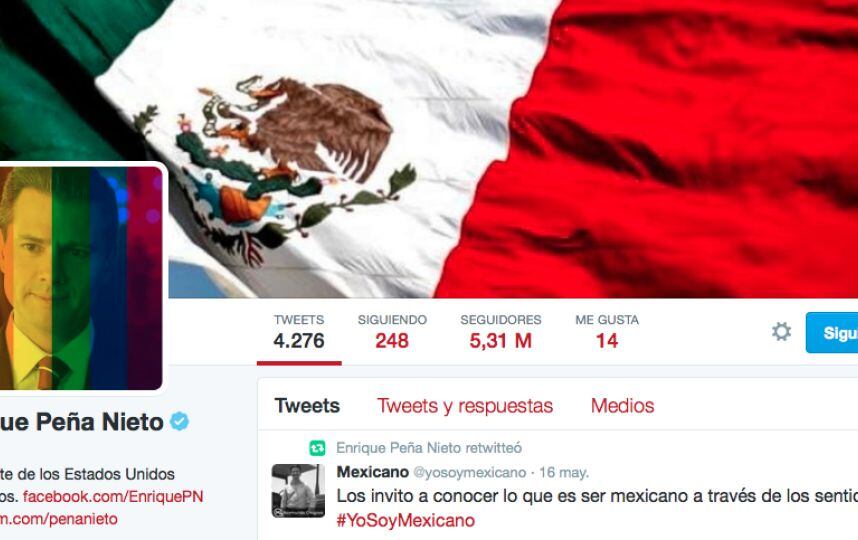858x540 pixels.
Task: Open the gear settings icon
Action: pos(781,332)
